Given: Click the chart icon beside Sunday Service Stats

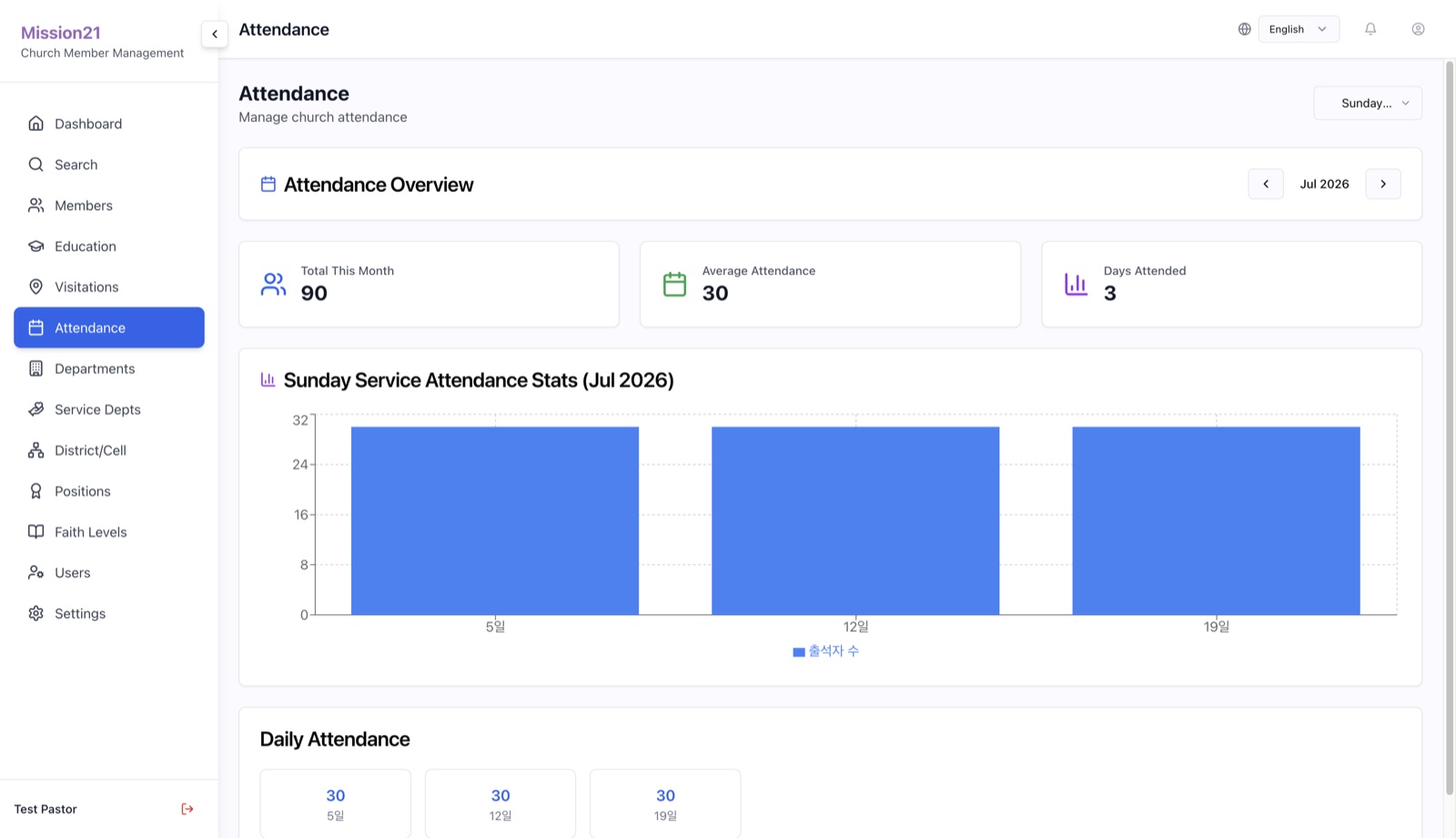Looking at the screenshot, I should tap(268, 379).
